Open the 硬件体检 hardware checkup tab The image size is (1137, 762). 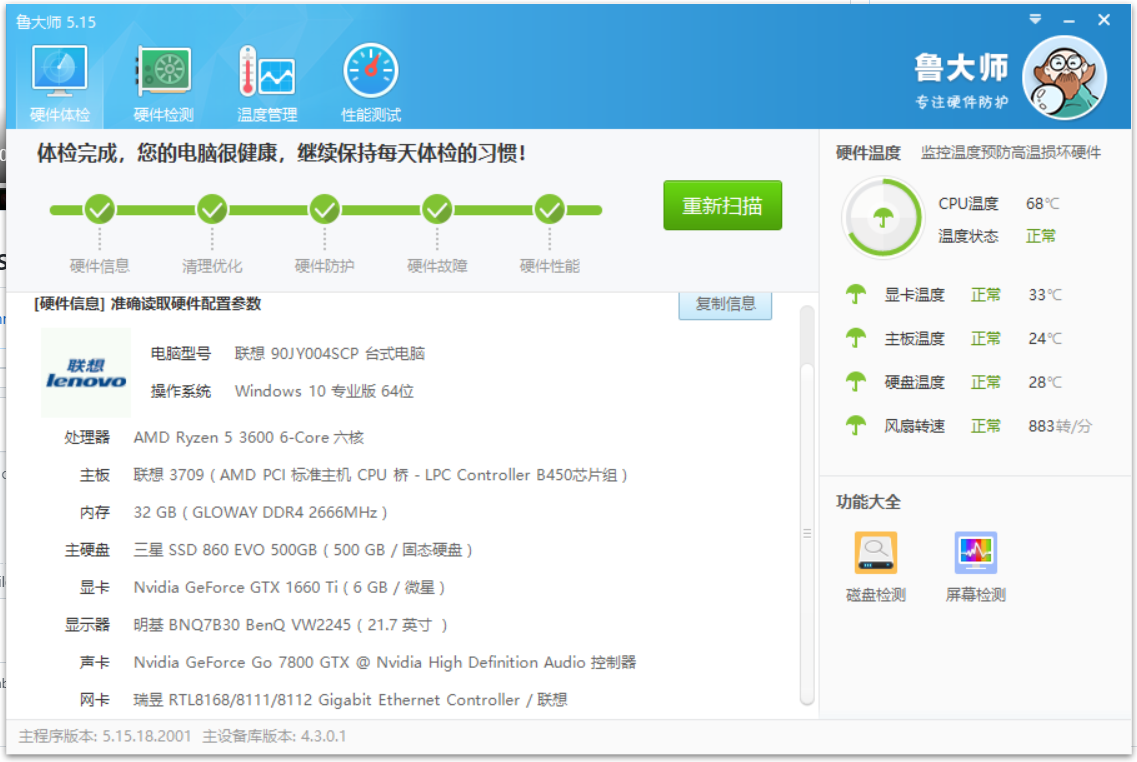click(x=59, y=83)
